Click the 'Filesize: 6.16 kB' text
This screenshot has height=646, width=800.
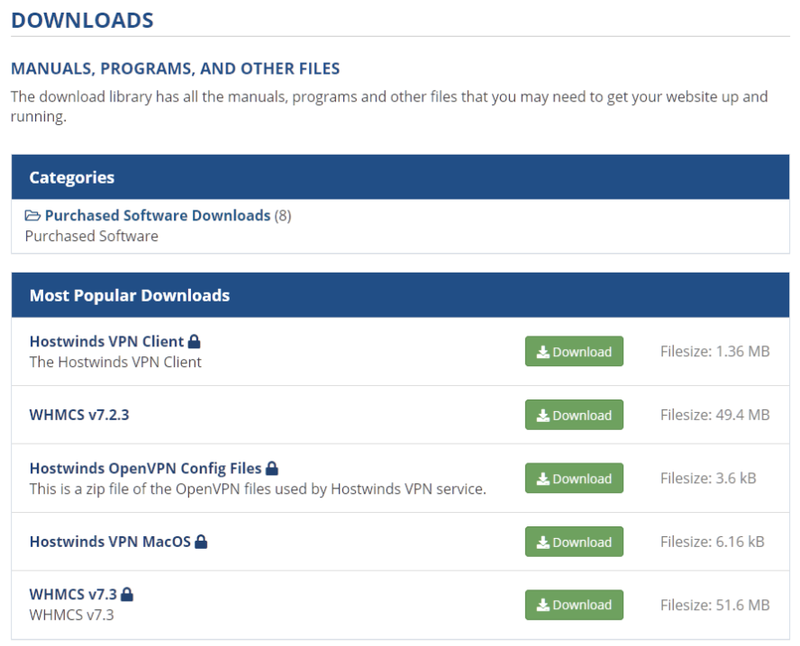pos(712,541)
